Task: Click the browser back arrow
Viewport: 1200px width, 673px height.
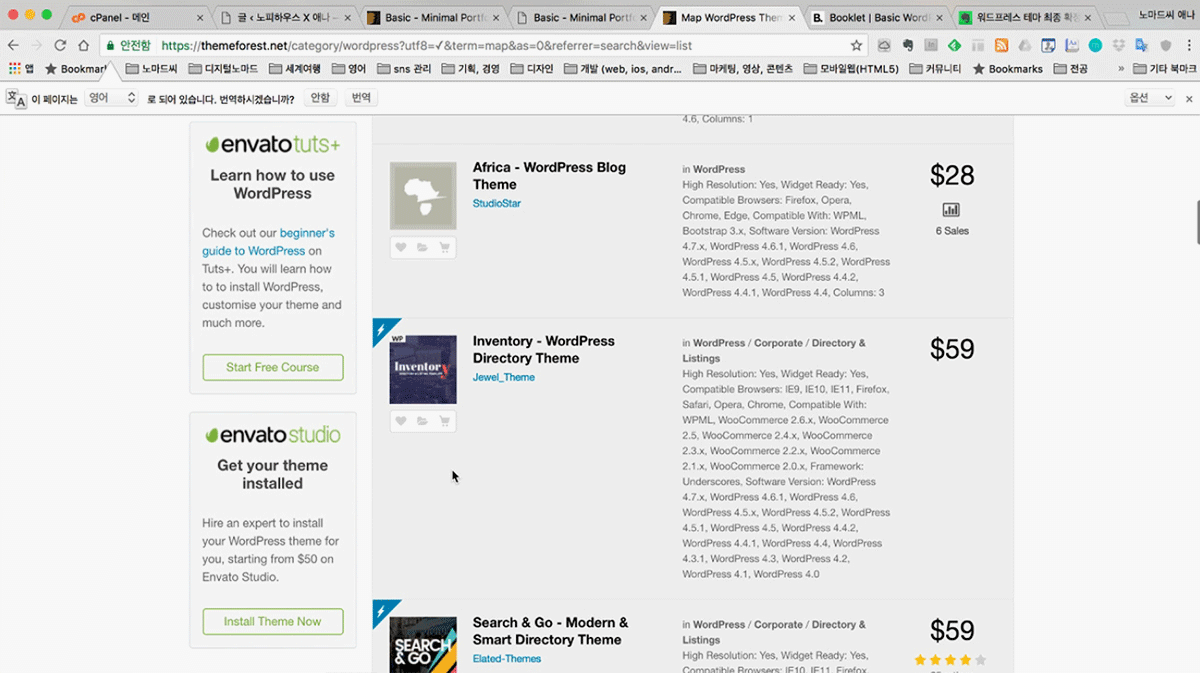Action: (13, 46)
